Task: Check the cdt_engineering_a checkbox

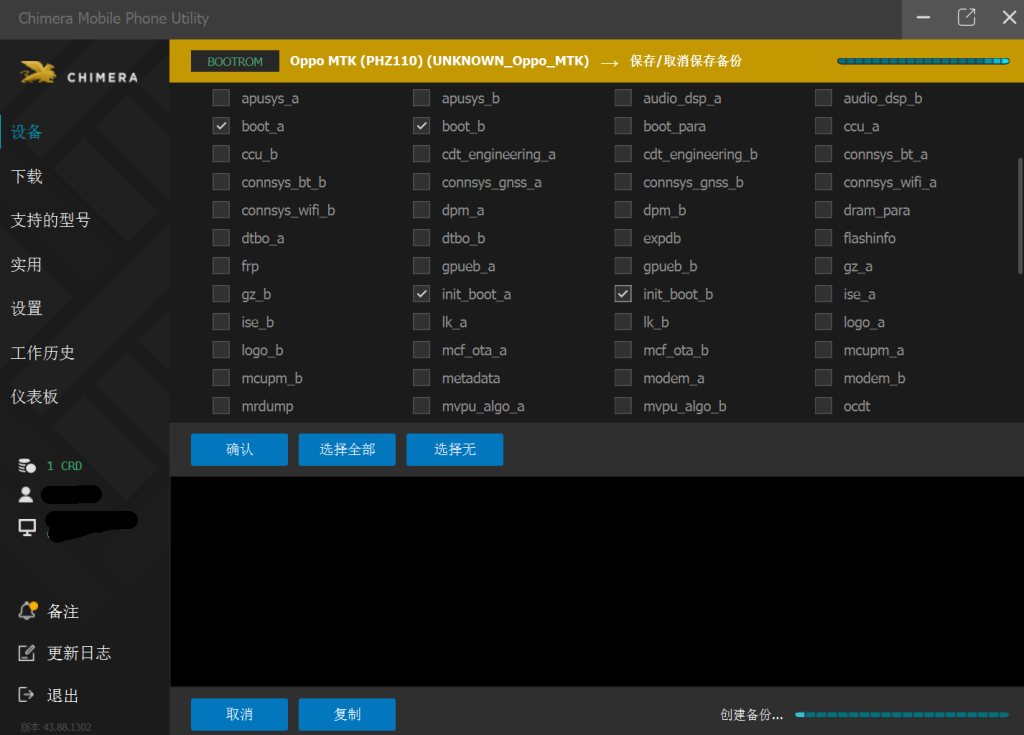Action: (422, 154)
